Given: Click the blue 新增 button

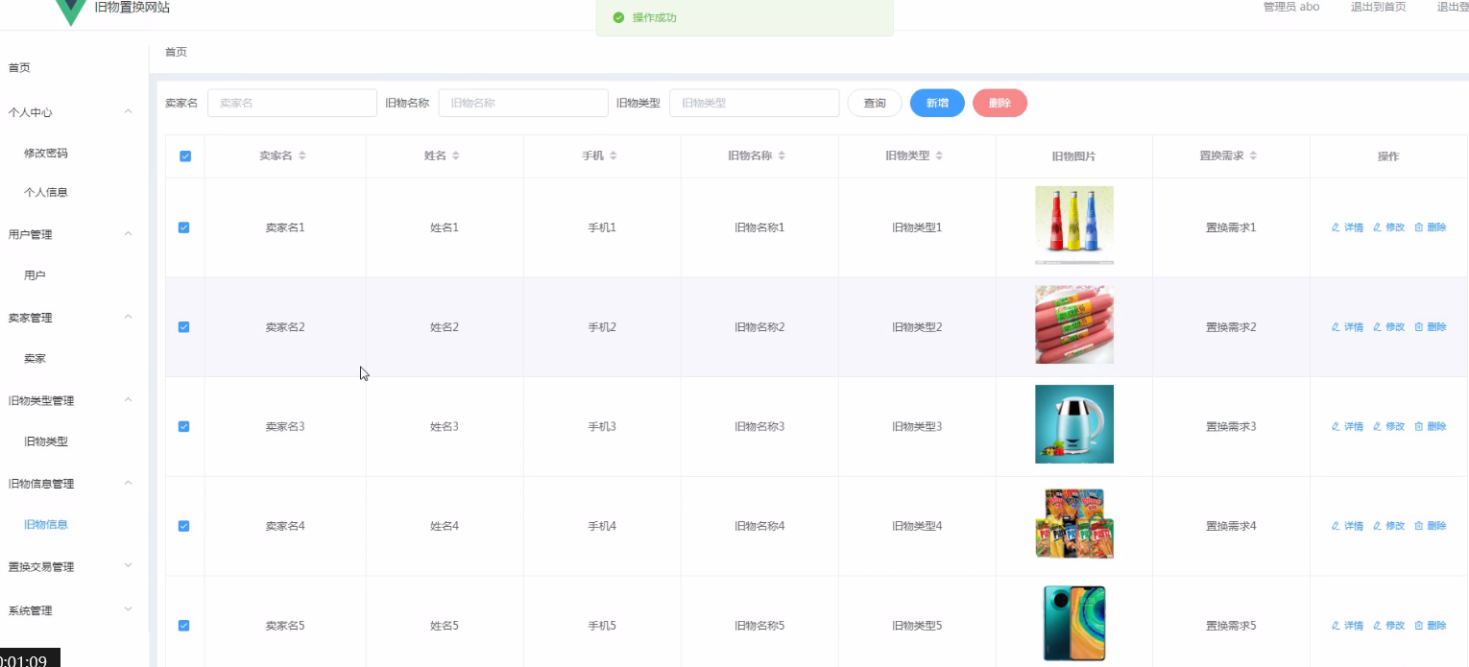Looking at the screenshot, I should point(937,103).
